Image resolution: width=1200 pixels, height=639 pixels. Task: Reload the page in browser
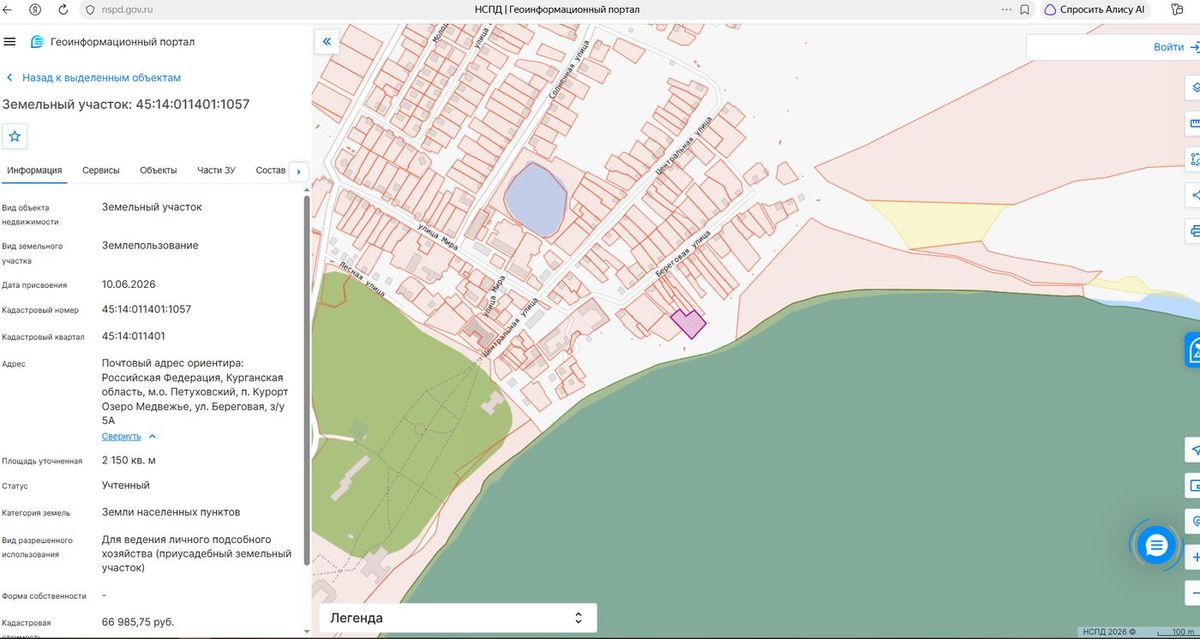pos(63,9)
